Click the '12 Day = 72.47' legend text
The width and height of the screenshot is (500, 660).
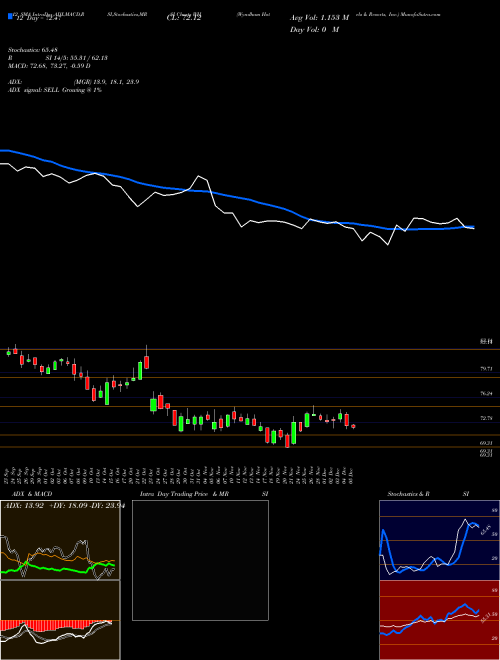37,19
